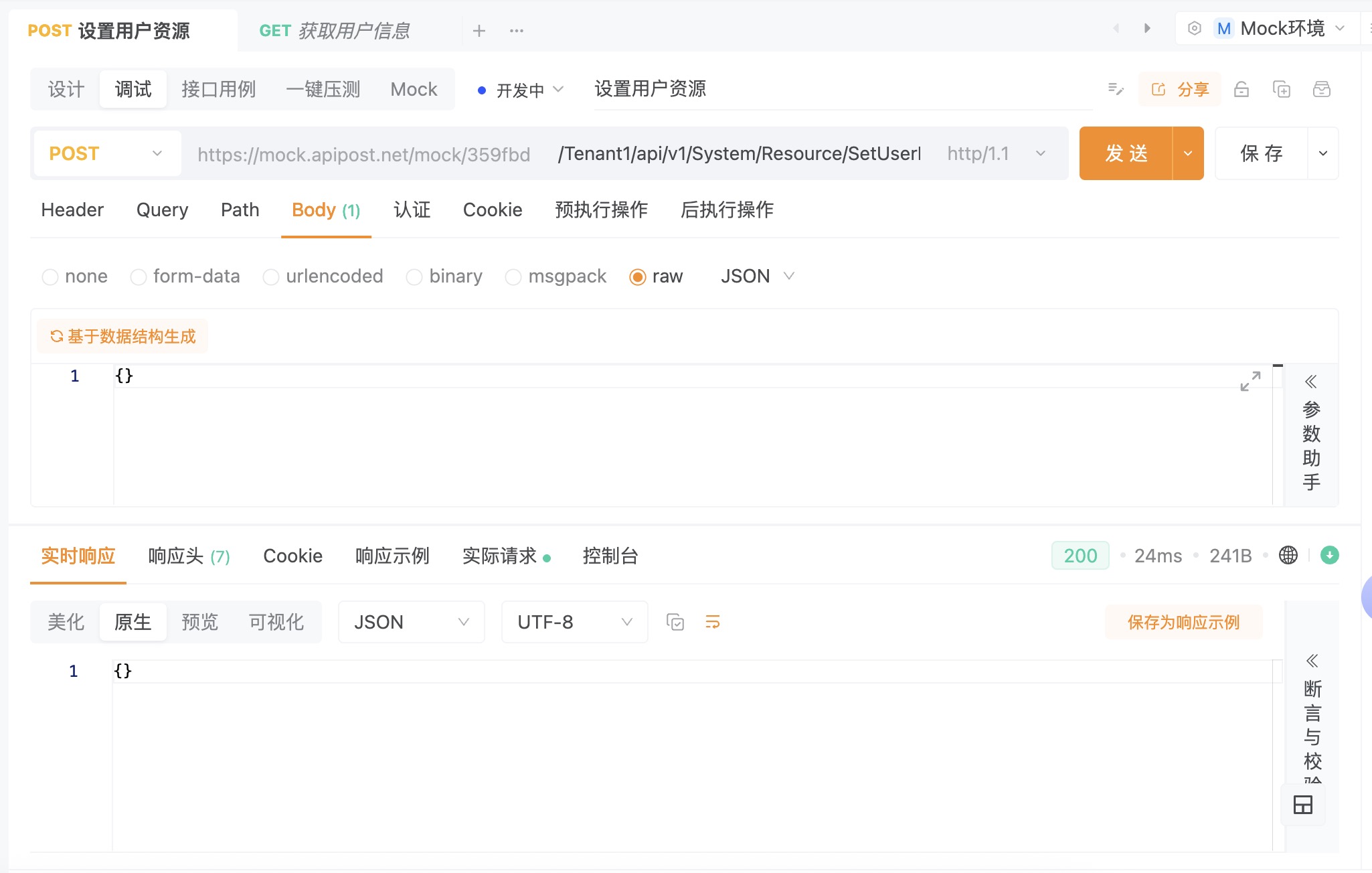The image size is (1372, 873).
Task: Open the UTF-8 encoding dropdown
Action: tap(574, 622)
